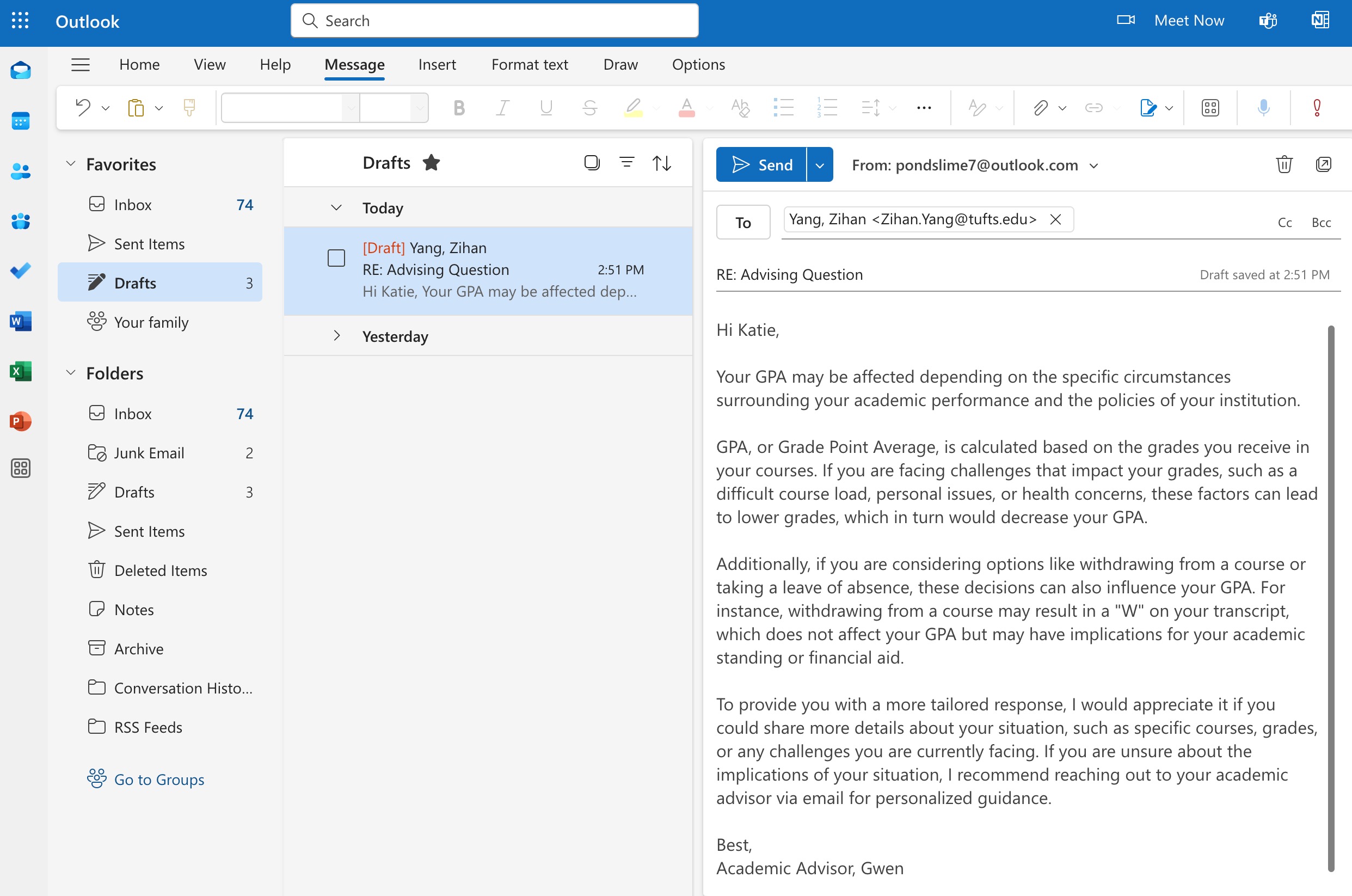Open the Calendar app in left sidebar
Image resolution: width=1352 pixels, height=896 pixels.
coord(21,120)
